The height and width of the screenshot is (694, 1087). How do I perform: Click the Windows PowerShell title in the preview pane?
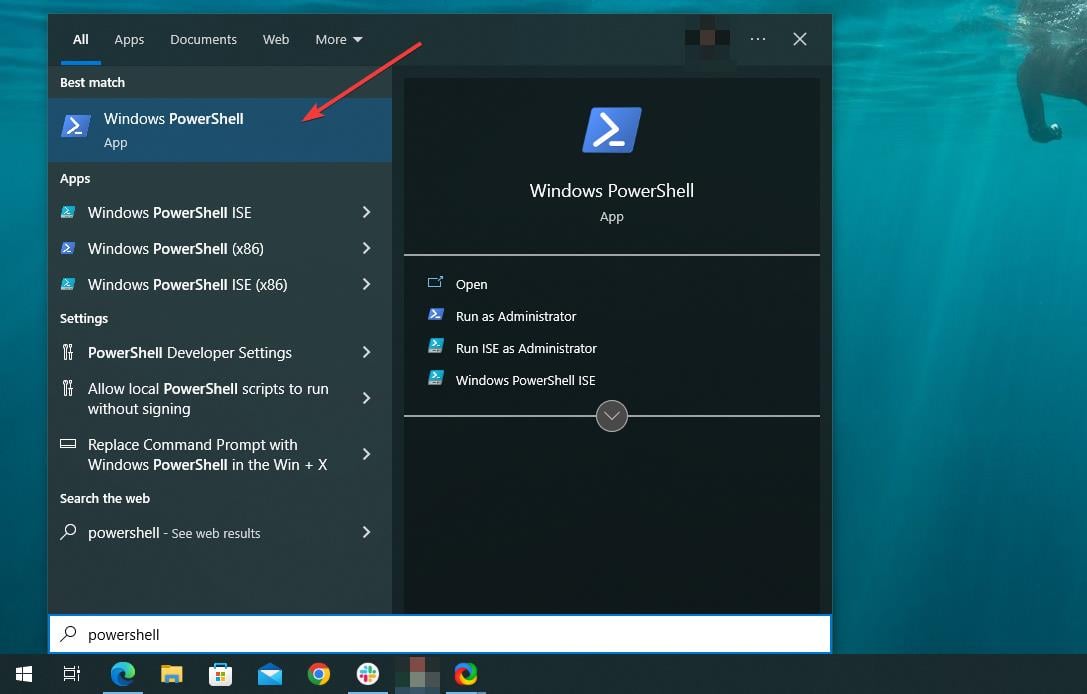(611, 191)
